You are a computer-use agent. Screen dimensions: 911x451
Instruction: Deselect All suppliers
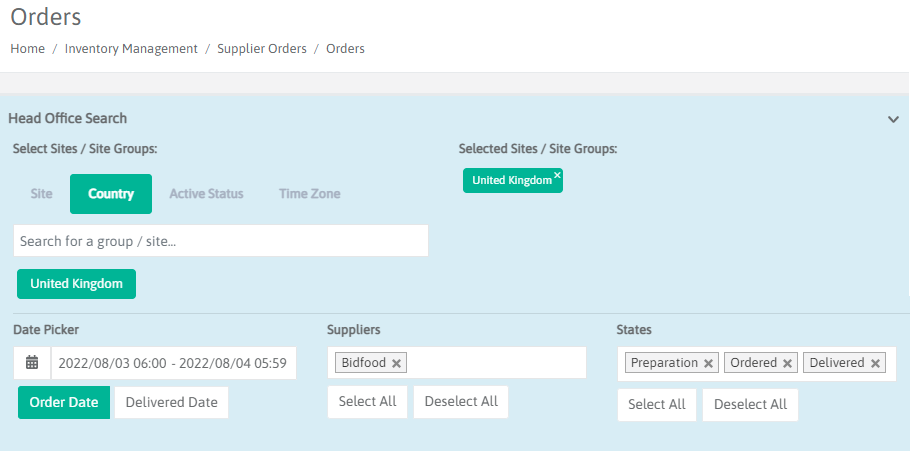[461, 401]
